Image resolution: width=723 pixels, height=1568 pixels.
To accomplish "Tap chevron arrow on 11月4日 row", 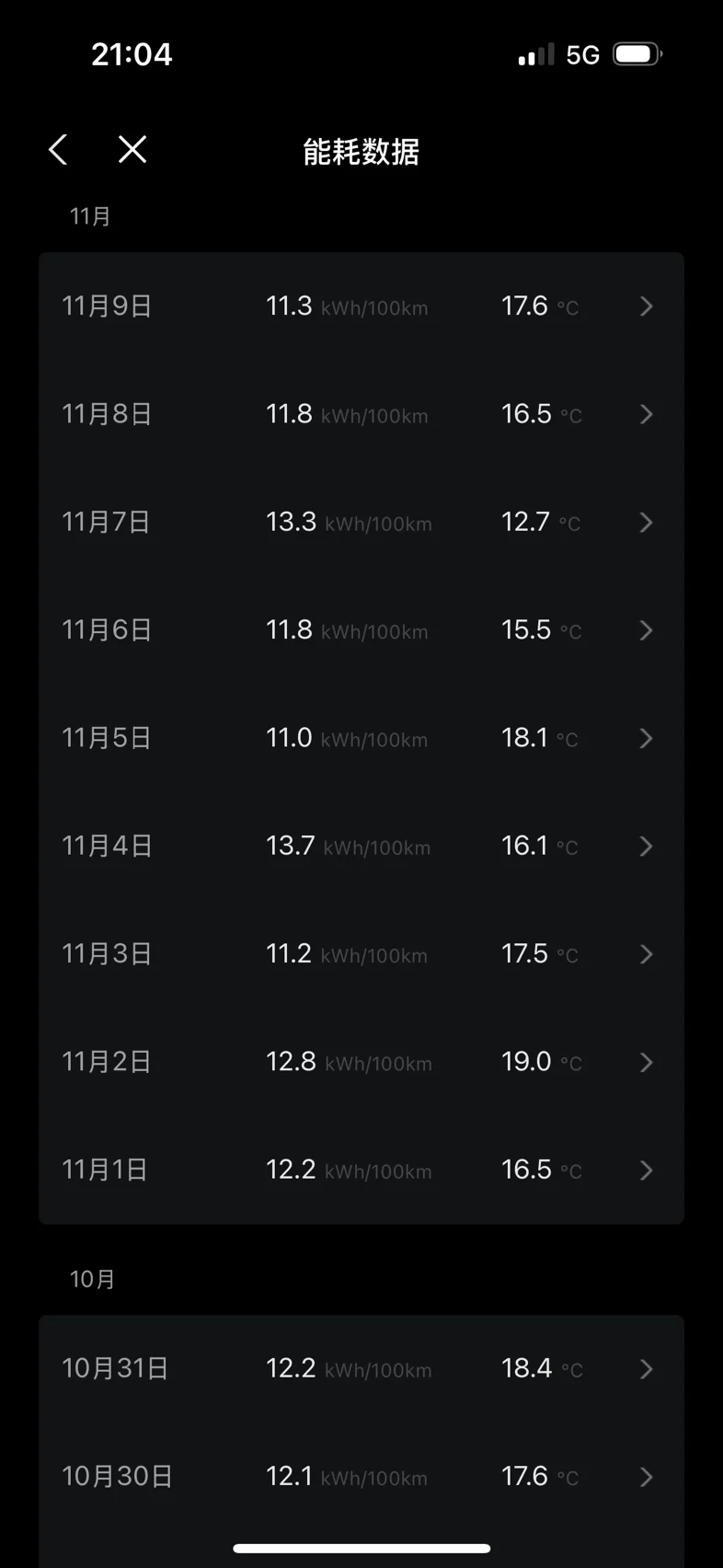I will [x=646, y=846].
